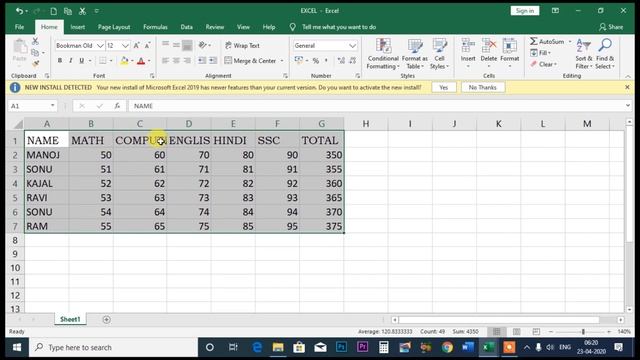This screenshot has height=360, width=640.
Task: Close the New Install Detected notification bar
Action: click(627, 87)
